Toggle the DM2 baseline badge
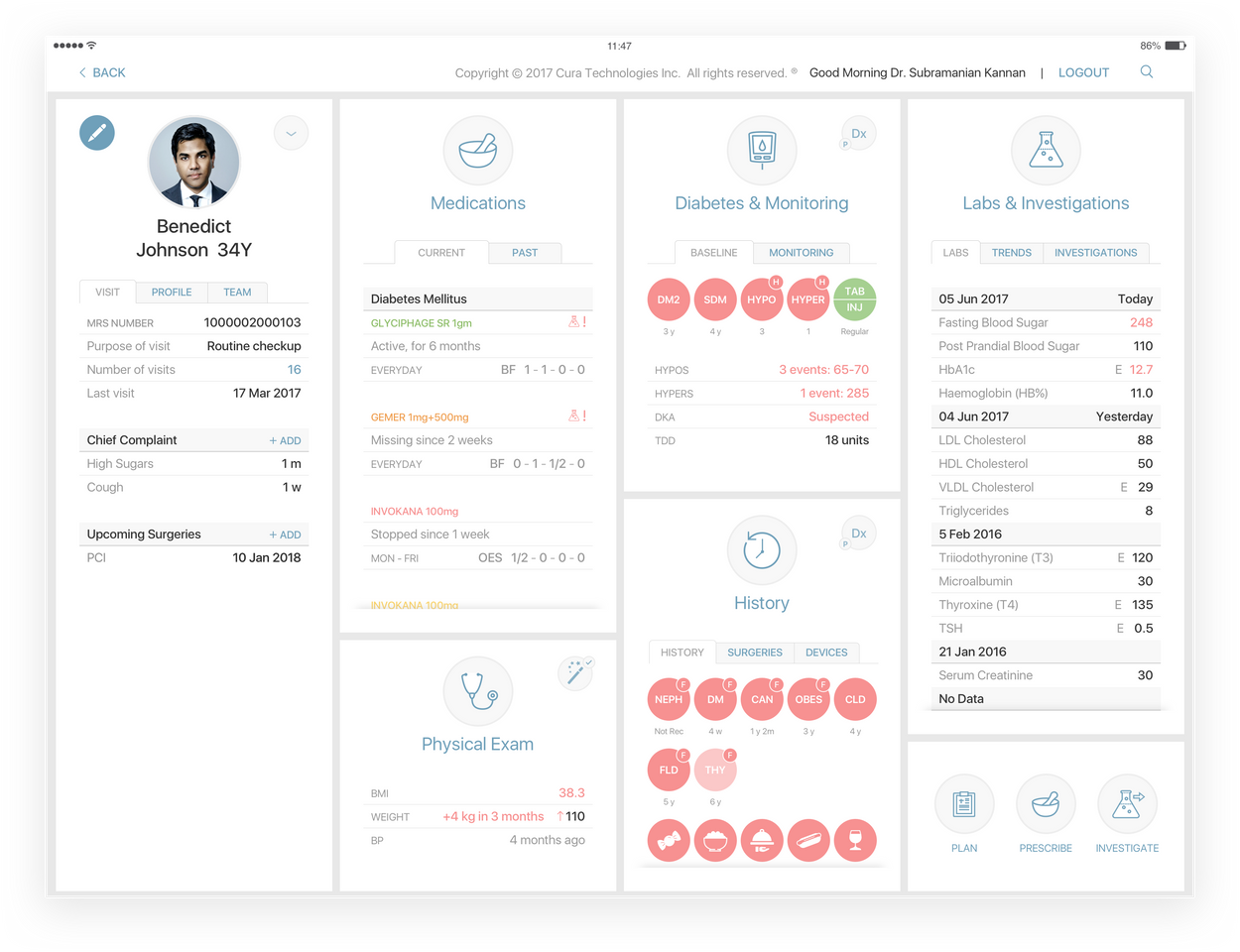The image size is (1240, 952). [669, 299]
